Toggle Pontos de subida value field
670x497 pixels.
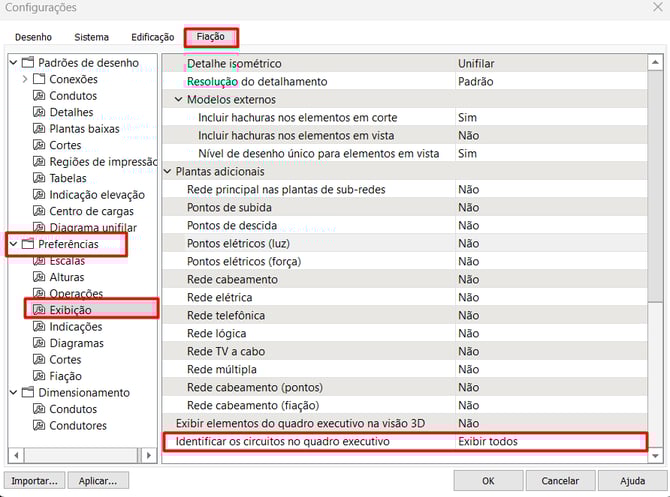(x=550, y=208)
